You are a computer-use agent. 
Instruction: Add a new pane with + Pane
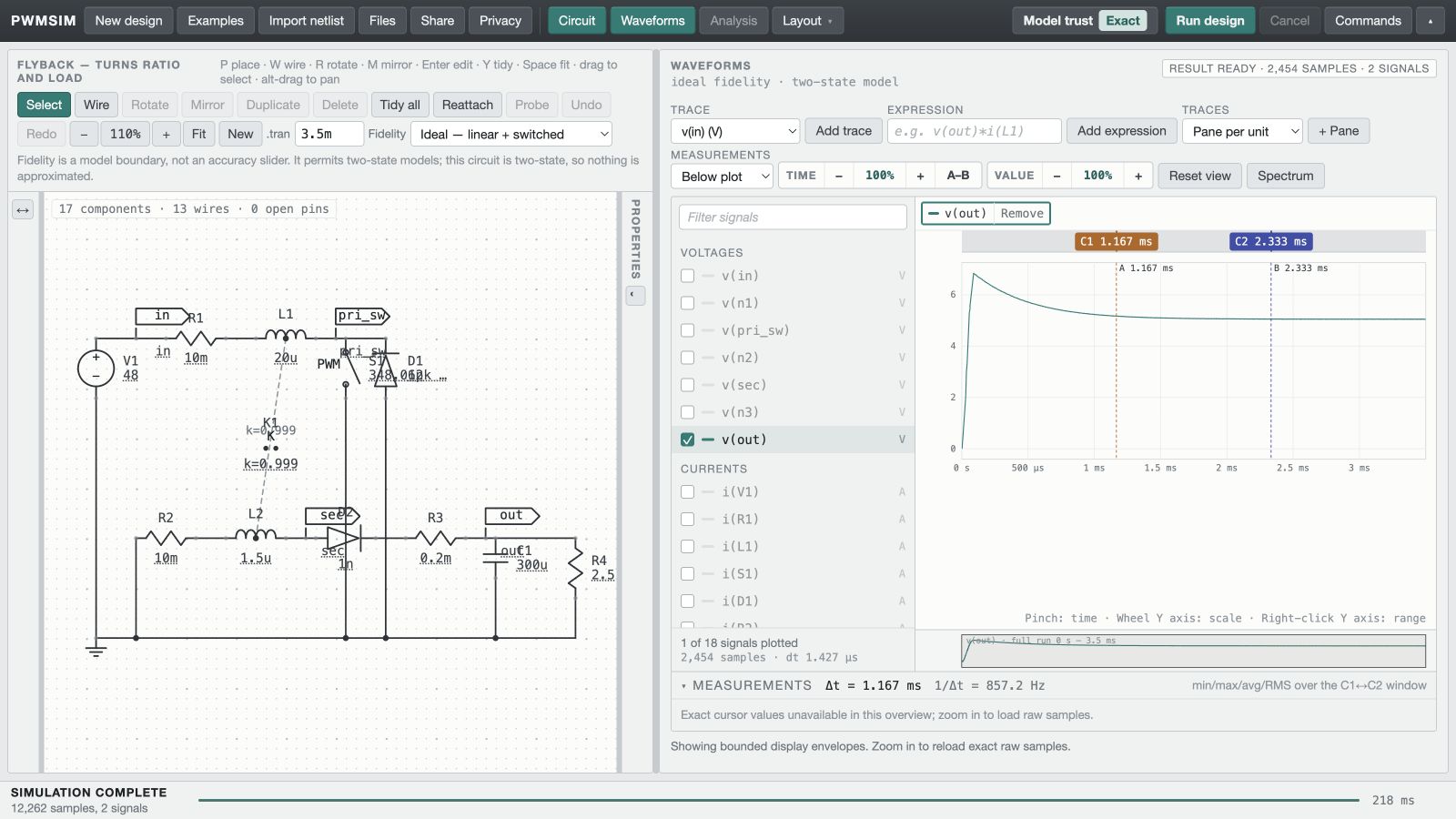tap(1339, 131)
